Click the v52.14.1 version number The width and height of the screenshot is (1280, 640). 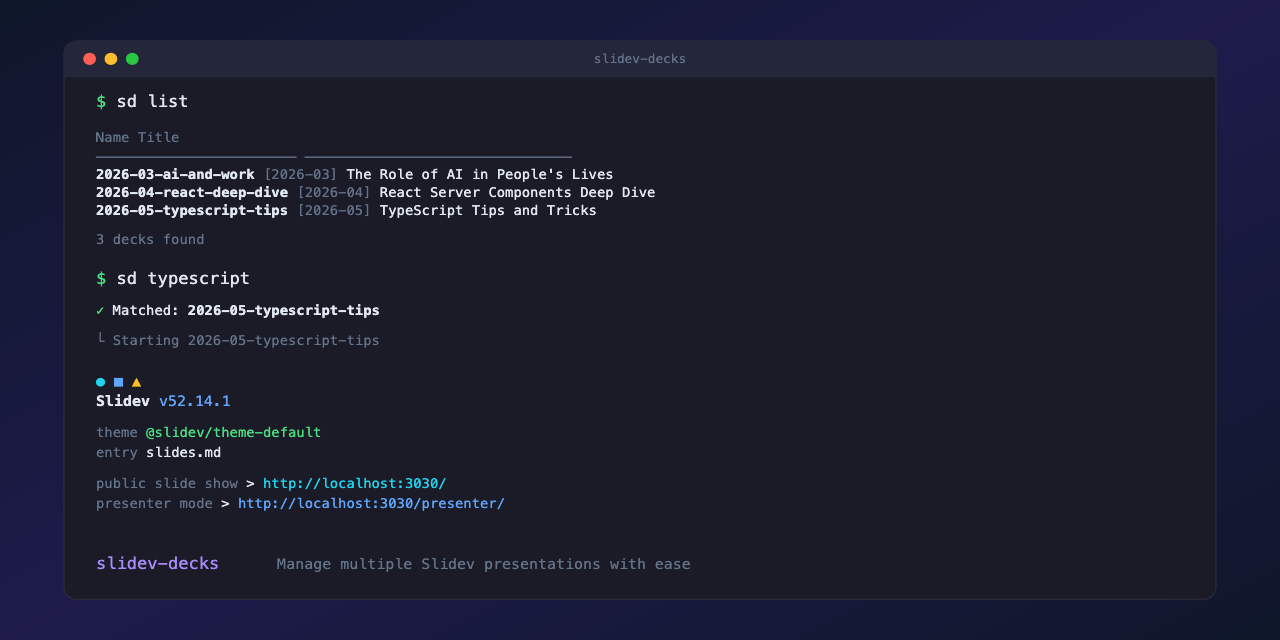(x=195, y=401)
